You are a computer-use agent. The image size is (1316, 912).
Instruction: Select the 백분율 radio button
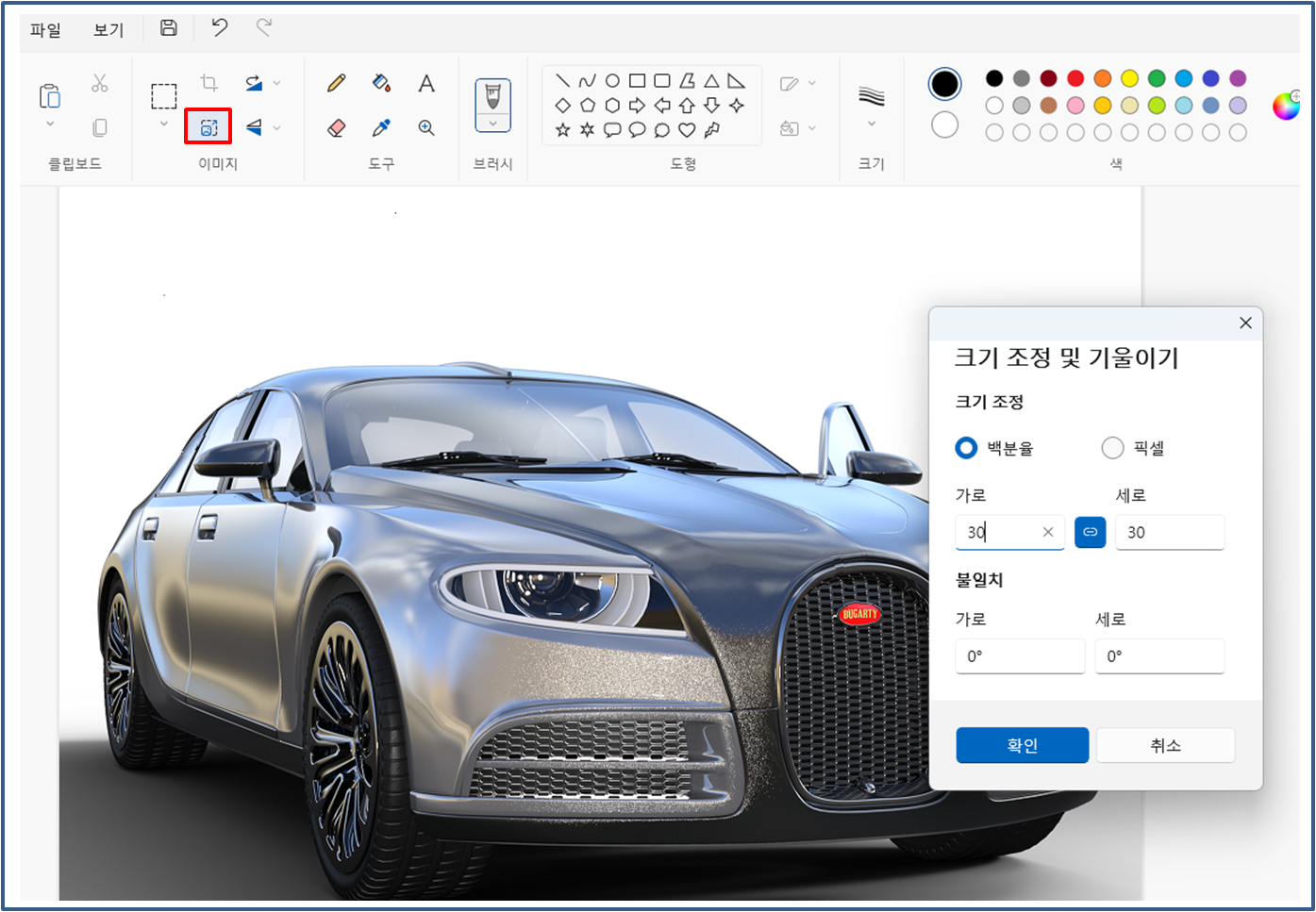(966, 448)
